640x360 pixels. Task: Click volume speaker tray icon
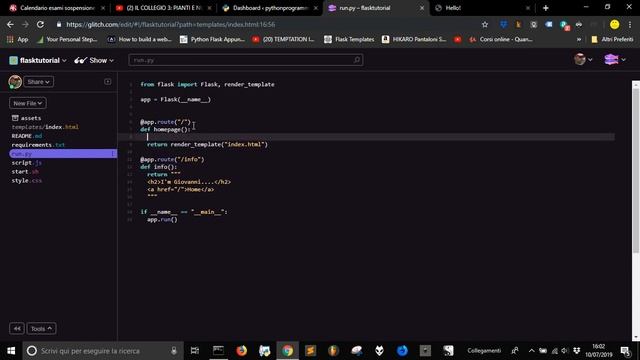[x=564, y=351]
